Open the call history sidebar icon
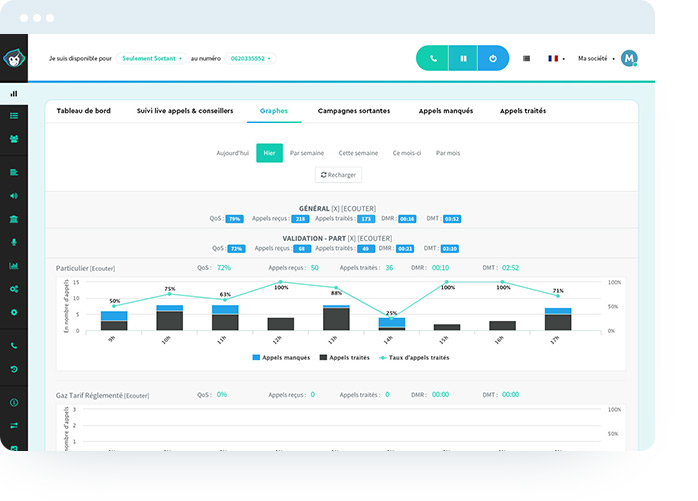Image resolution: width=698 pixels, height=501 pixels. 14,369
